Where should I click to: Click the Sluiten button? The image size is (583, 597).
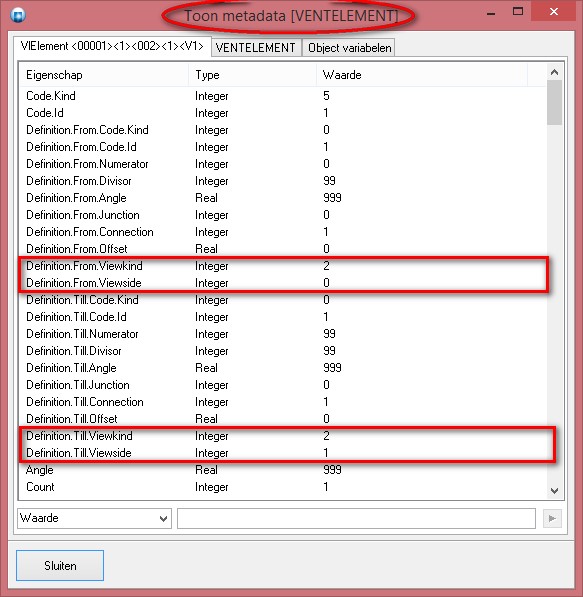click(60, 565)
